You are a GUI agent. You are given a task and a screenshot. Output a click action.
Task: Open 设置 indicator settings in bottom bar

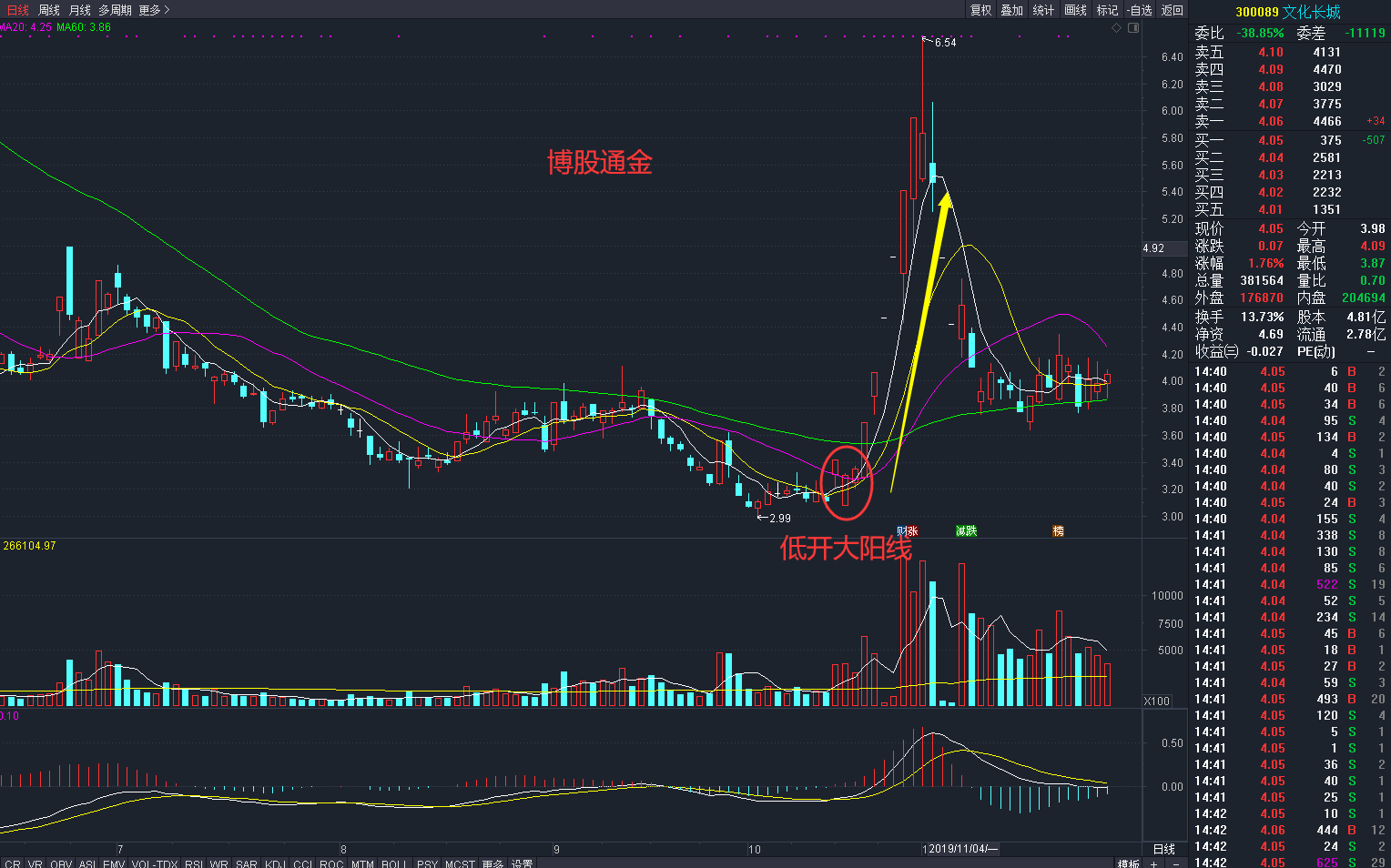522,863
